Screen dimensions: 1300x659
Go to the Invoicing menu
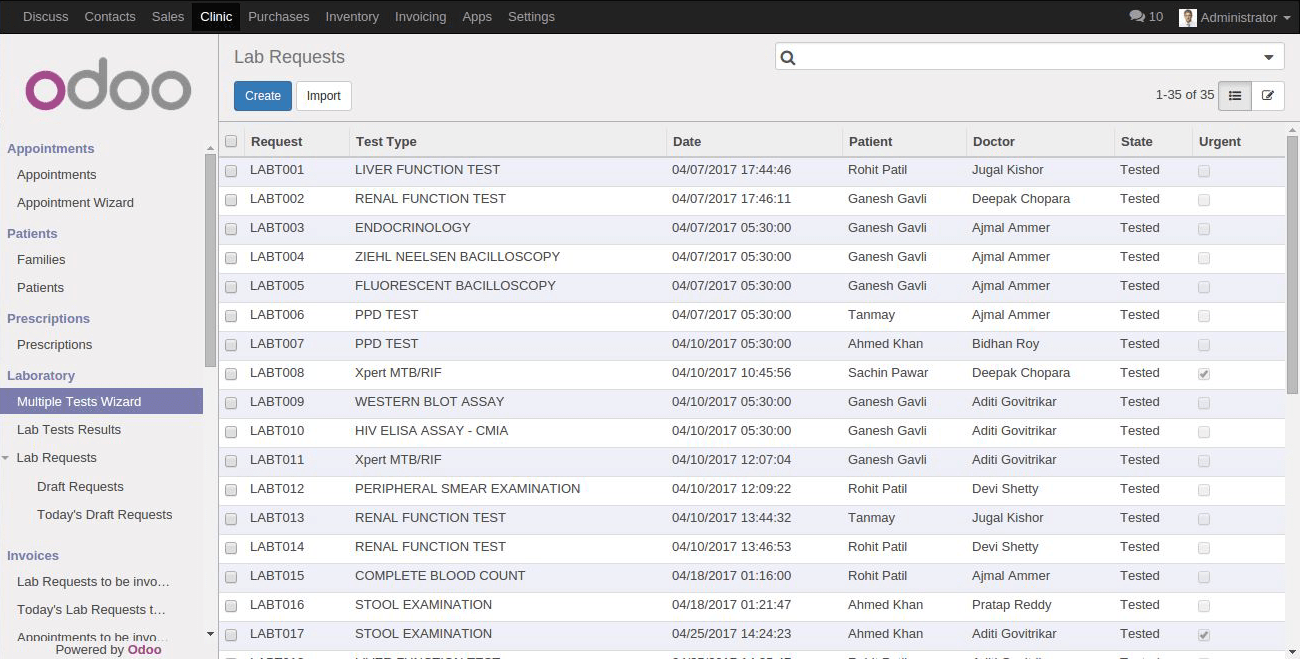click(420, 17)
